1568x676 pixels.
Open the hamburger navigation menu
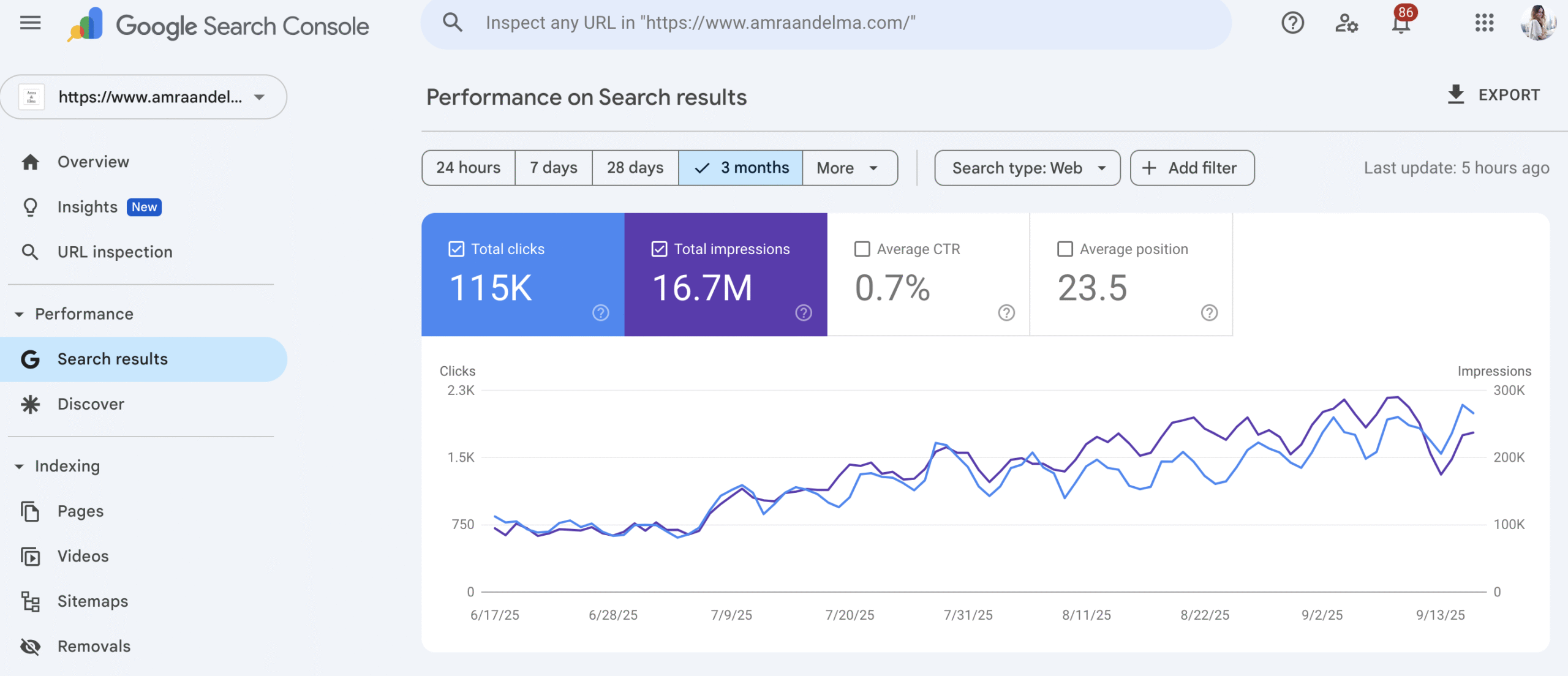pyautogui.click(x=30, y=23)
